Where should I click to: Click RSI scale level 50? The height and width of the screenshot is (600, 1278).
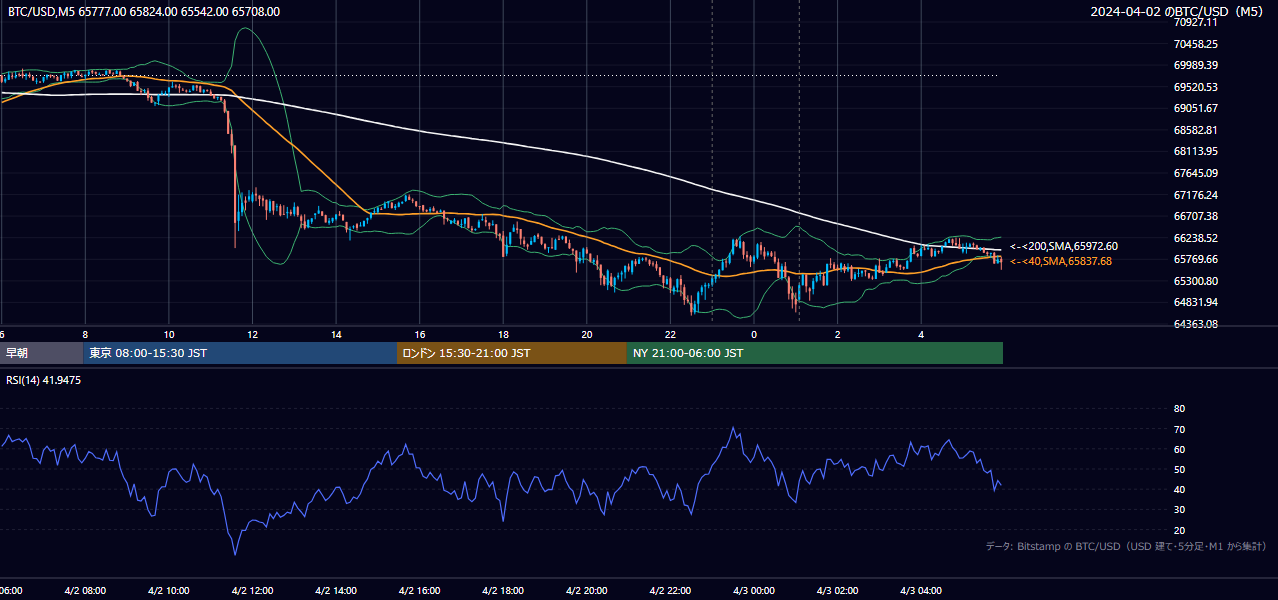pos(1179,469)
